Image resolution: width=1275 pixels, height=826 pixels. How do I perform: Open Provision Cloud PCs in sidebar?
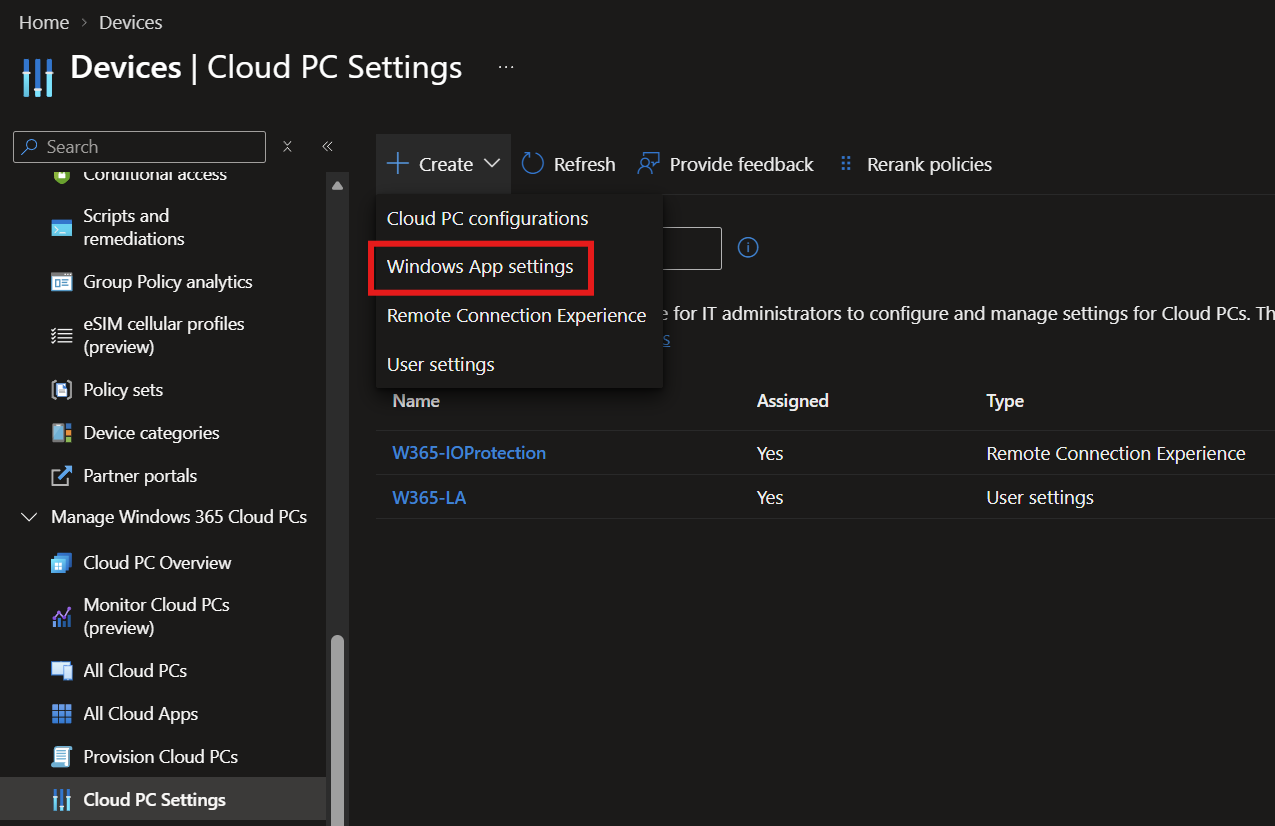[163, 757]
